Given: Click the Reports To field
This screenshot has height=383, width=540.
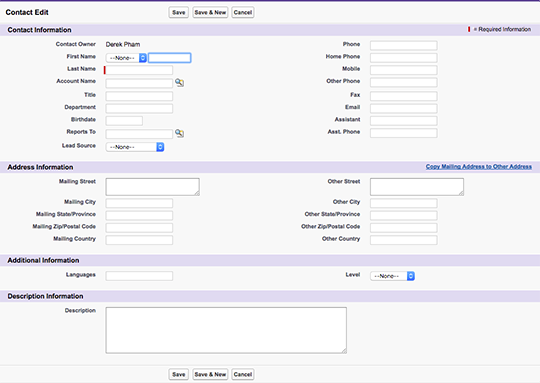Looking at the screenshot, I should 139,134.
